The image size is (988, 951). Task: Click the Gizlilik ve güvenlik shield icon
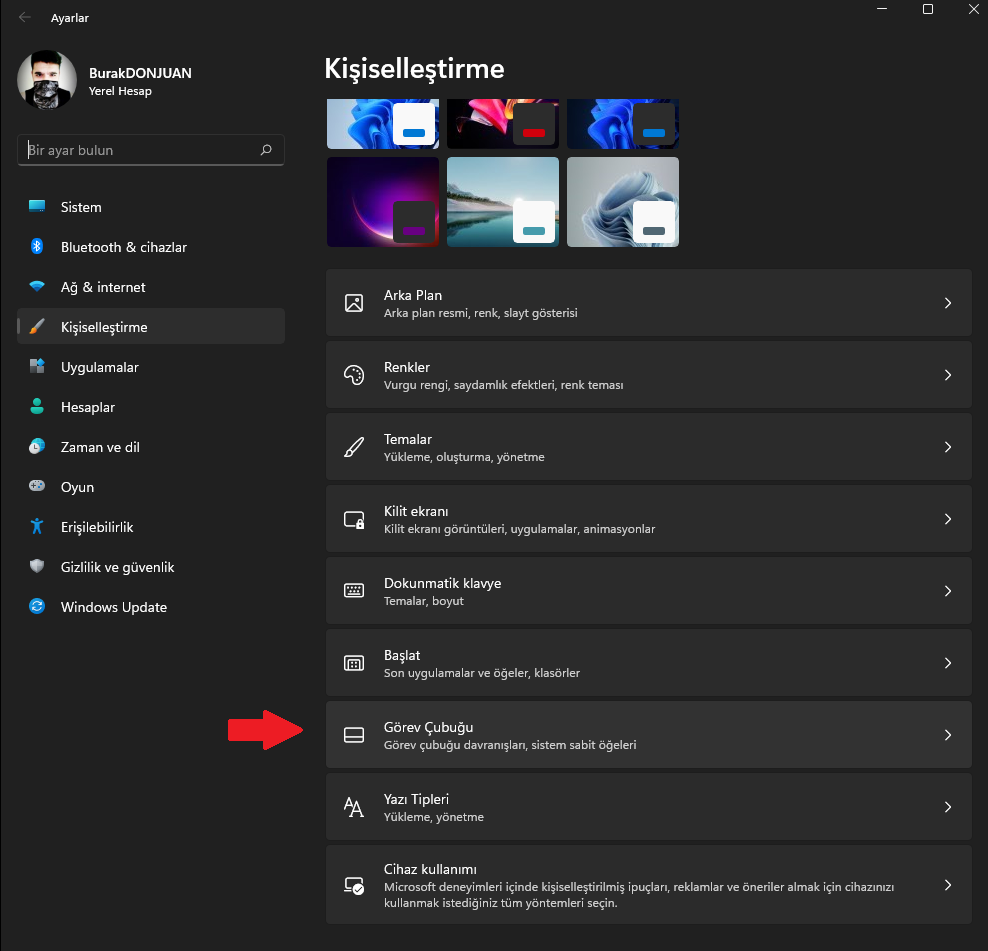[37, 567]
